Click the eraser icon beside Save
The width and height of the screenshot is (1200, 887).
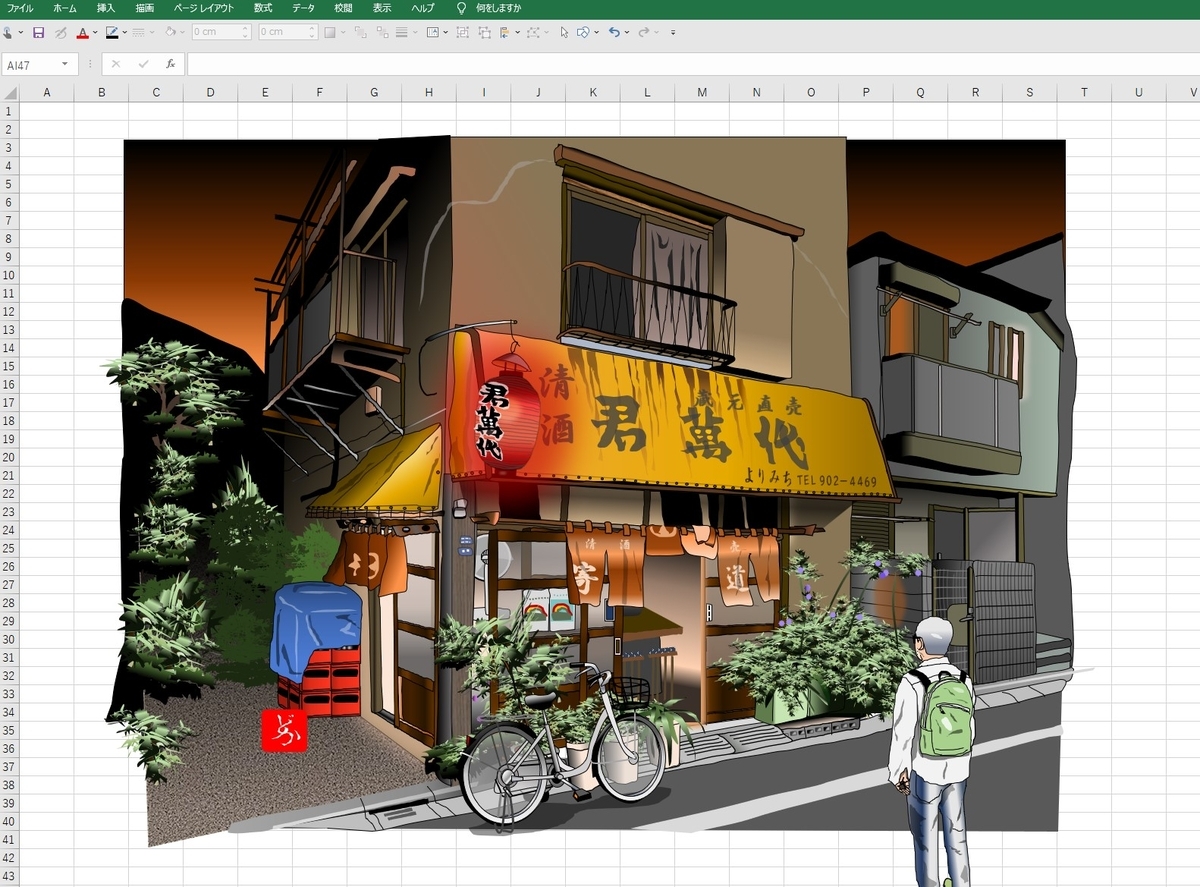60,32
